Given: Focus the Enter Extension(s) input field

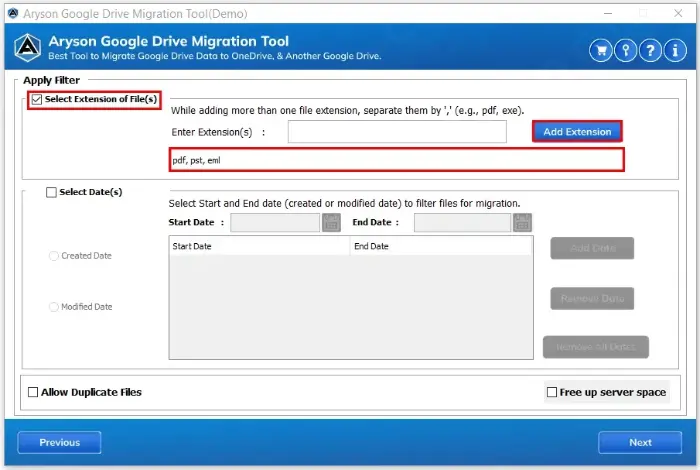Looking at the screenshot, I should (x=397, y=132).
